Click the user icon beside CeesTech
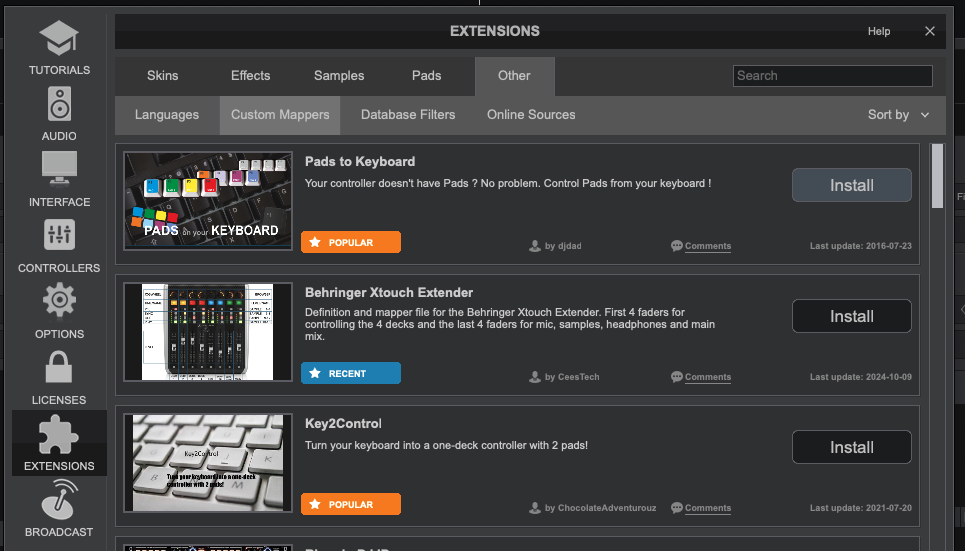This screenshot has width=965, height=551. [535, 377]
